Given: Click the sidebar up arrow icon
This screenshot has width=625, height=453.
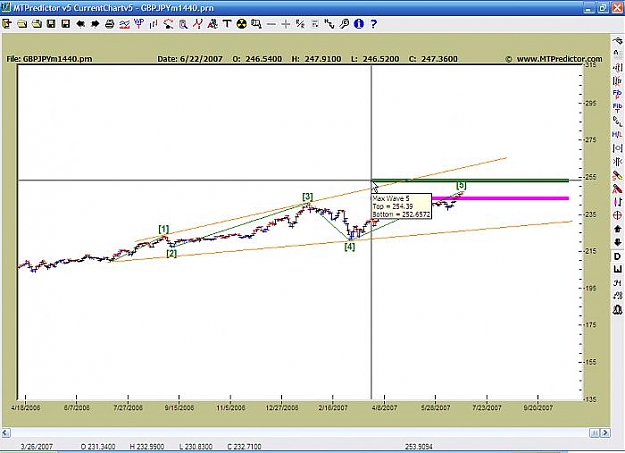Looking at the screenshot, I should [x=617, y=229].
